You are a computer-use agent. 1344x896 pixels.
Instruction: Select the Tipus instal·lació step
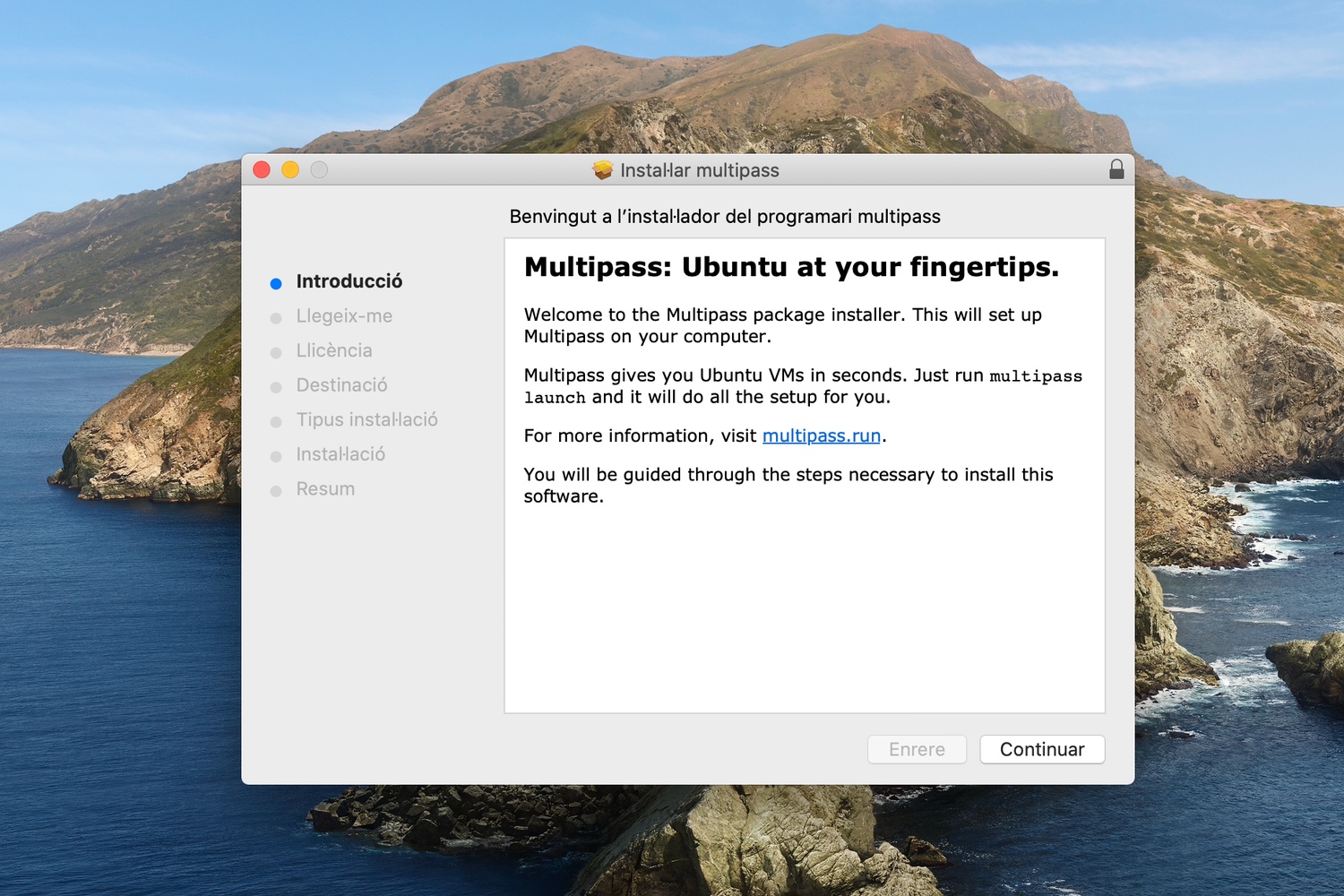pos(367,419)
